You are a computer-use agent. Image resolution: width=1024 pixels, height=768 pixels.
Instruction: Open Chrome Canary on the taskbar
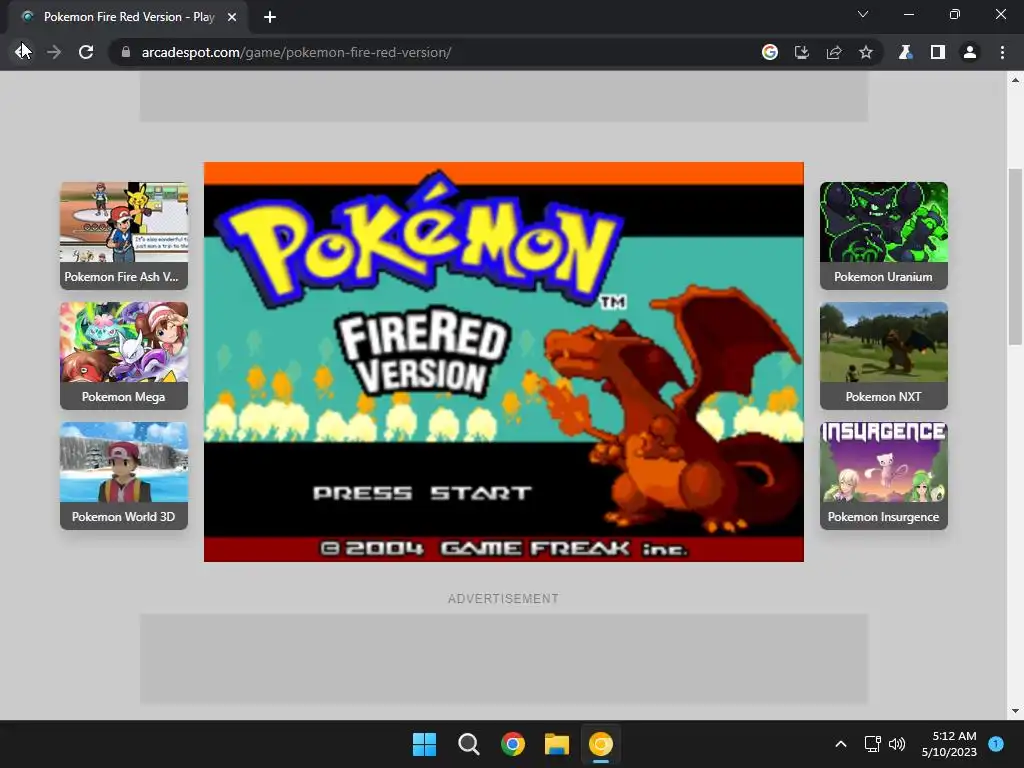tap(601, 744)
